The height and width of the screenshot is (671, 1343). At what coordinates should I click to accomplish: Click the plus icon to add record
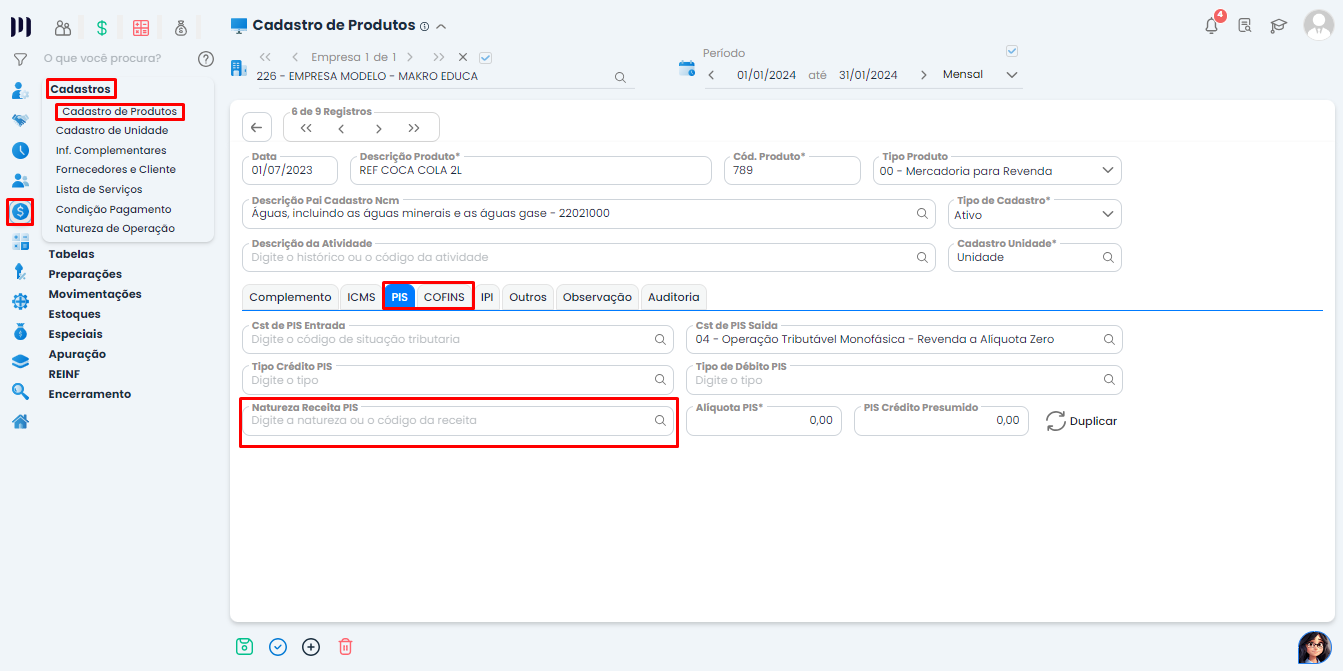point(311,646)
